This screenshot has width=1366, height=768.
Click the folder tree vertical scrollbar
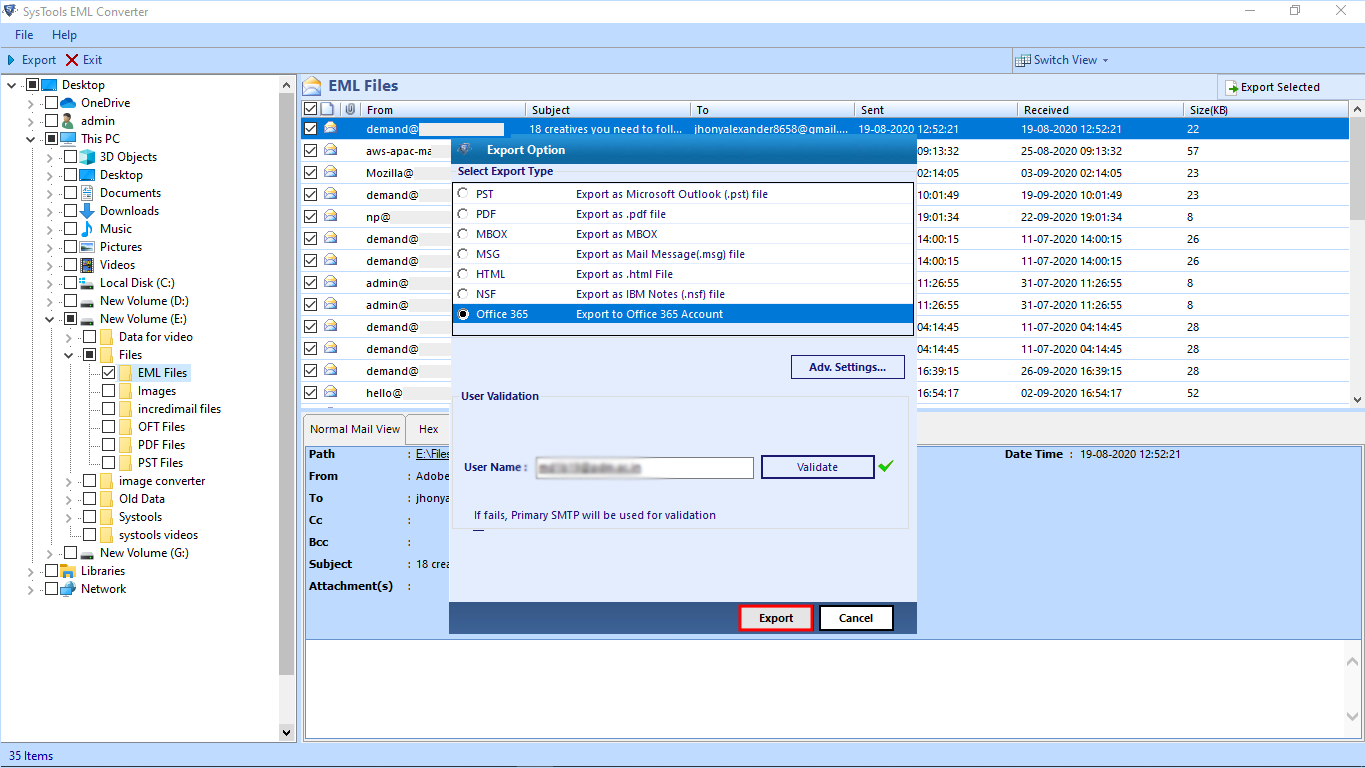(x=287, y=409)
